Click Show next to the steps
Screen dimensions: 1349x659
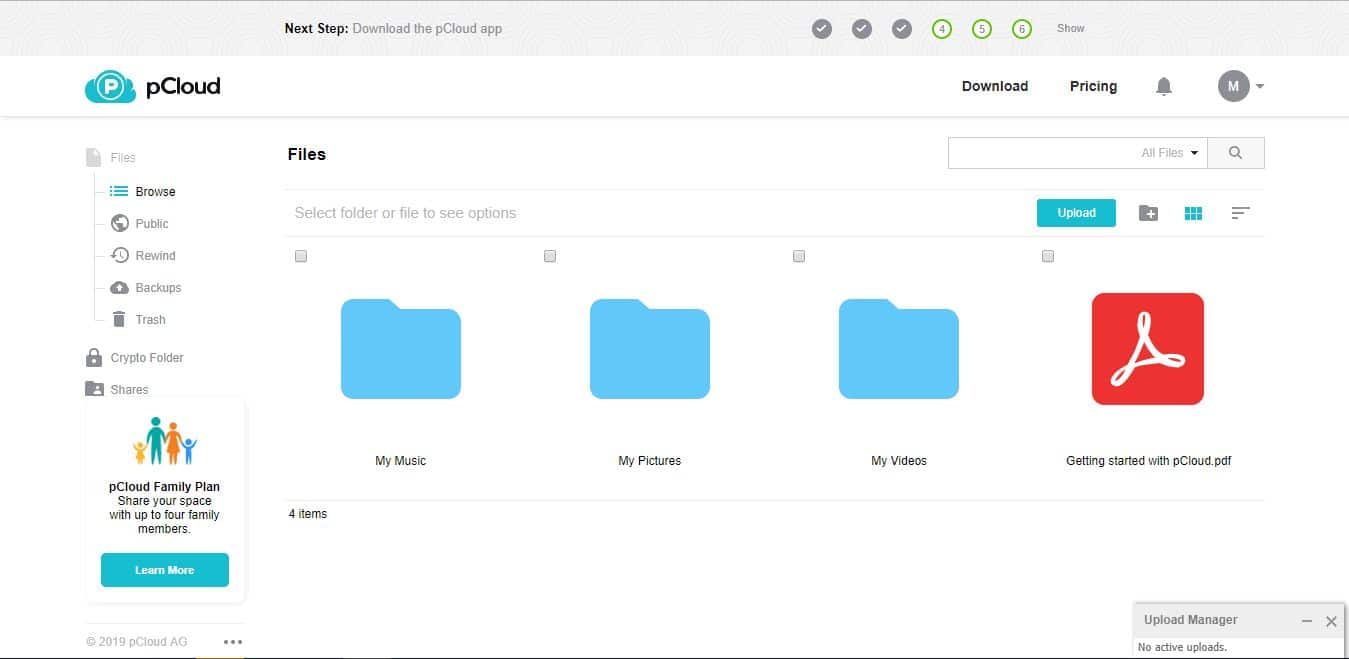[1070, 28]
